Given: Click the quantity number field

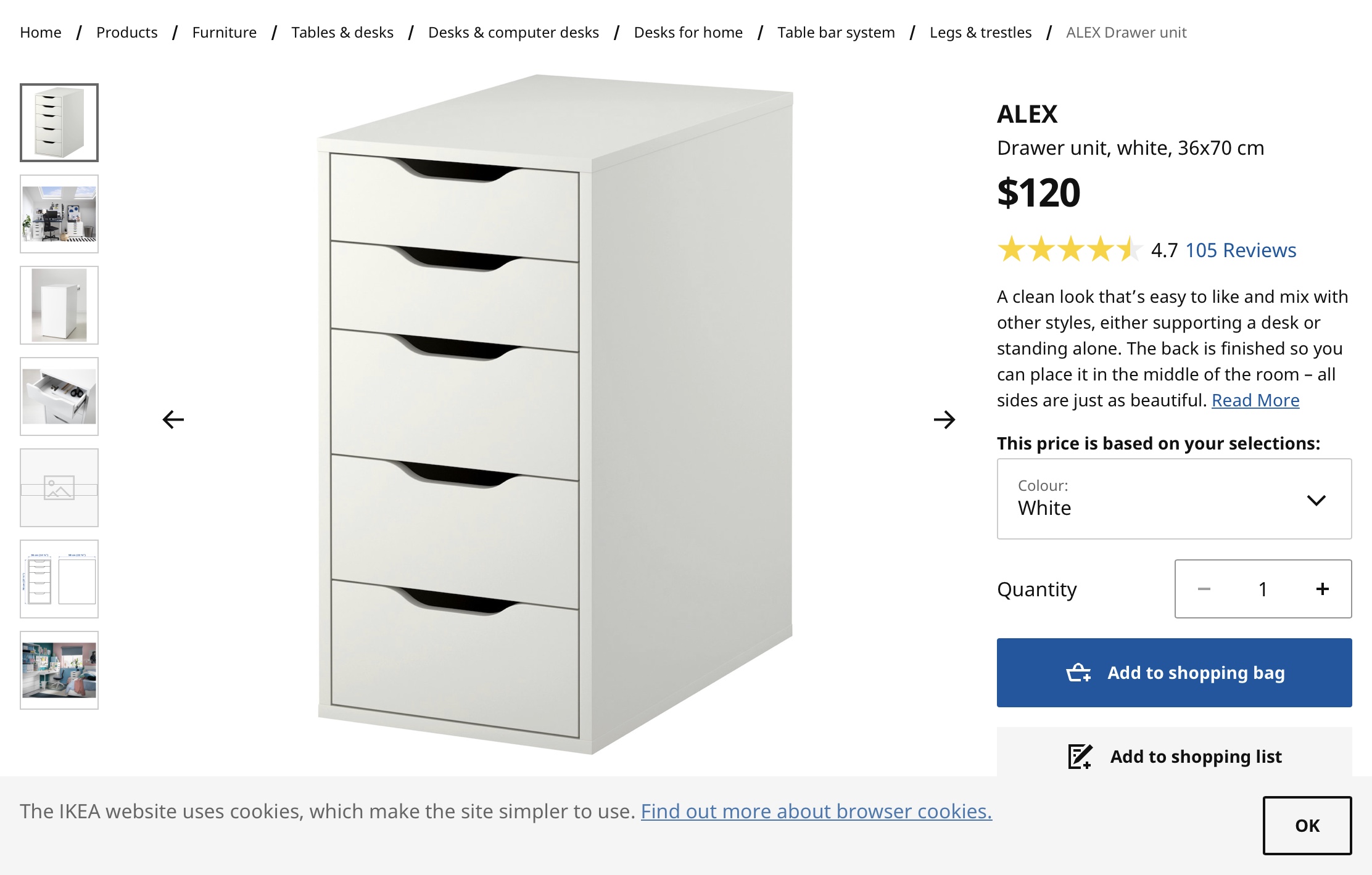Looking at the screenshot, I should [1263, 589].
